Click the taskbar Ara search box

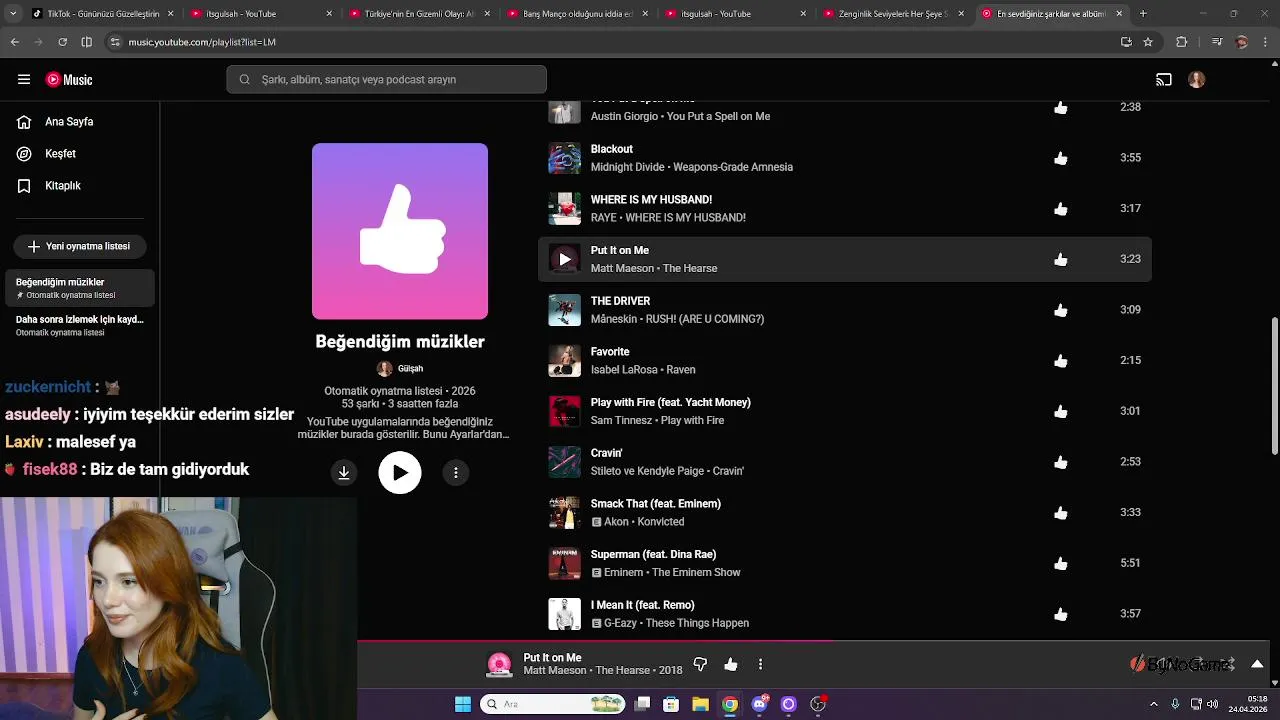point(553,704)
